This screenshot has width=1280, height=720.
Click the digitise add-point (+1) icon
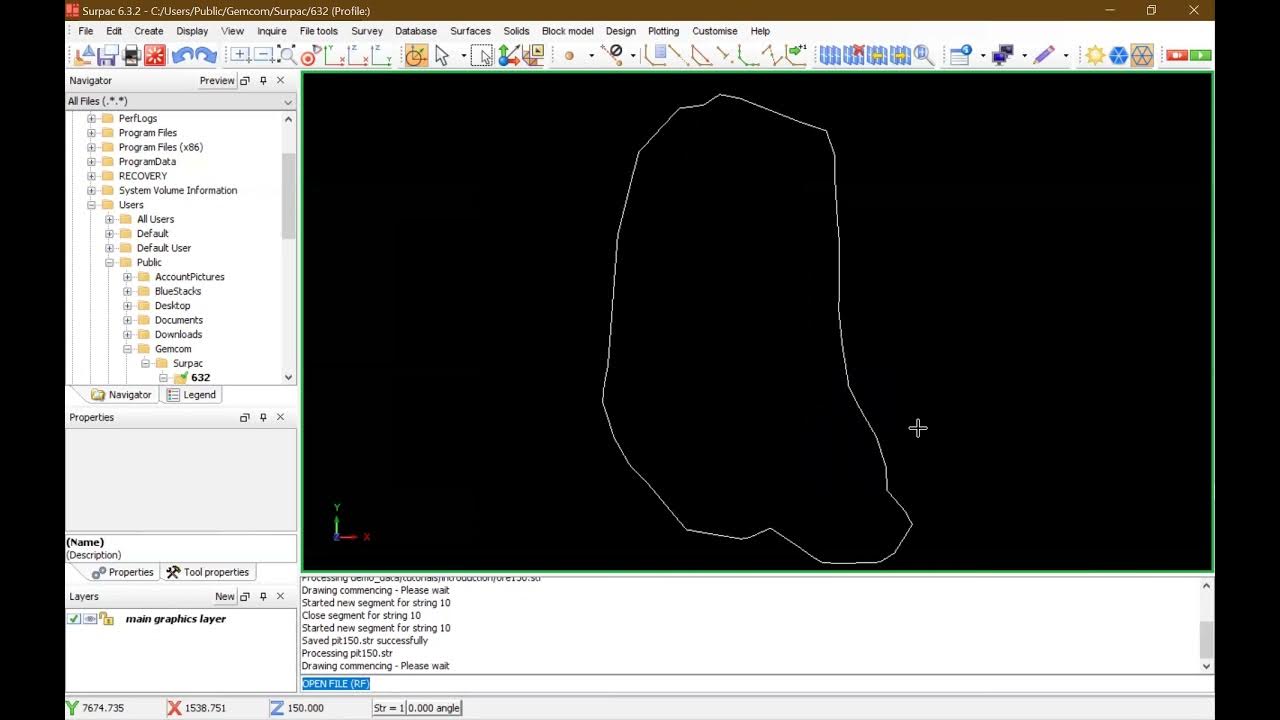[796, 54]
